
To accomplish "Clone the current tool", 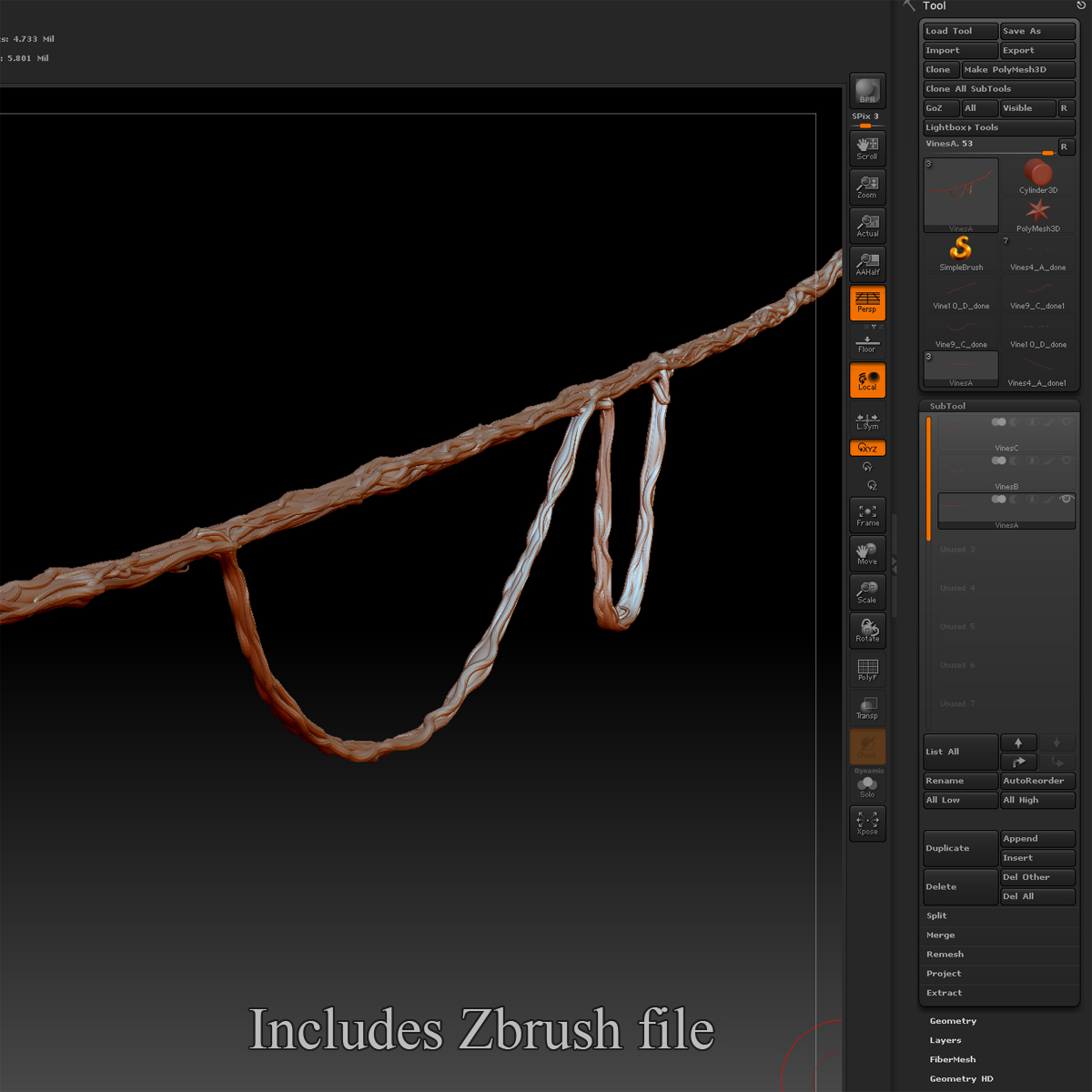I will [x=941, y=70].
